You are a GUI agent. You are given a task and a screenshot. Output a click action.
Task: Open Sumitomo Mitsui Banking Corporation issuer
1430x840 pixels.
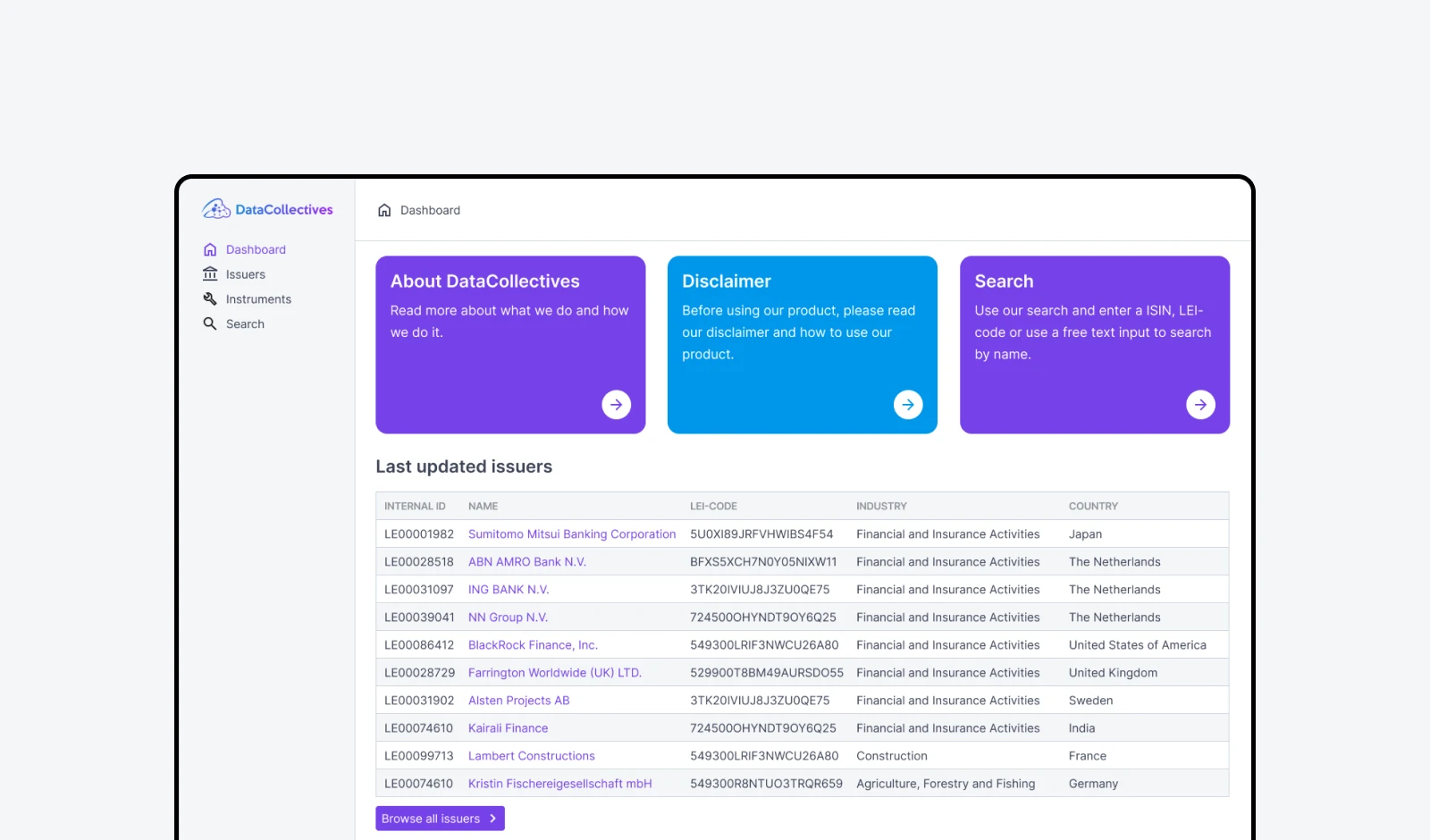click(572, 533)
